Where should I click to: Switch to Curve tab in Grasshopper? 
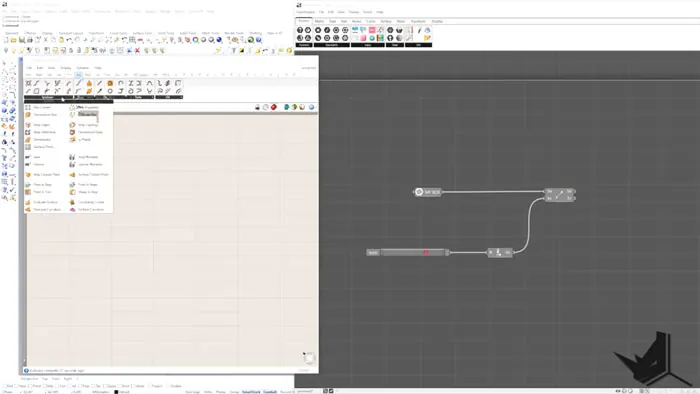coord(371,21)
